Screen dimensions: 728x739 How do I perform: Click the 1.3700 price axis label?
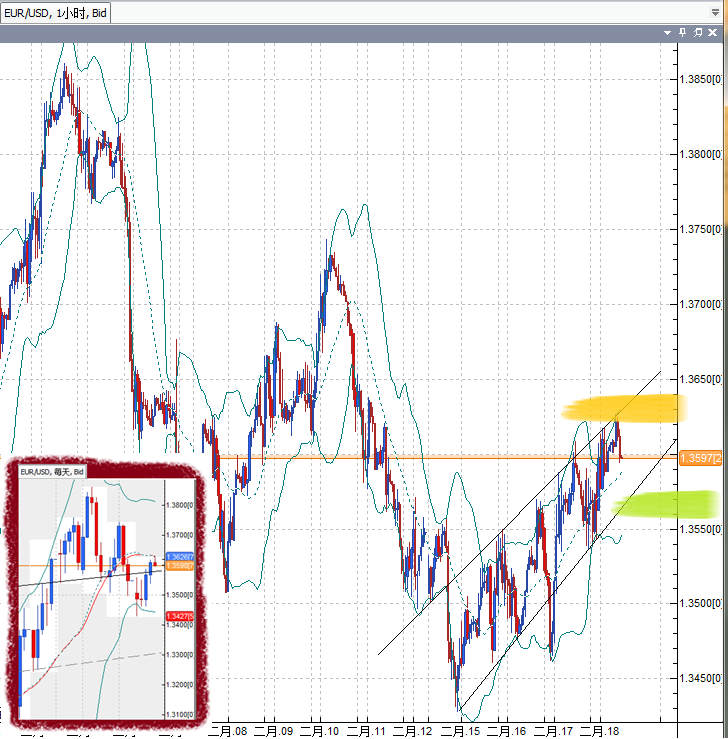[701, 304]
